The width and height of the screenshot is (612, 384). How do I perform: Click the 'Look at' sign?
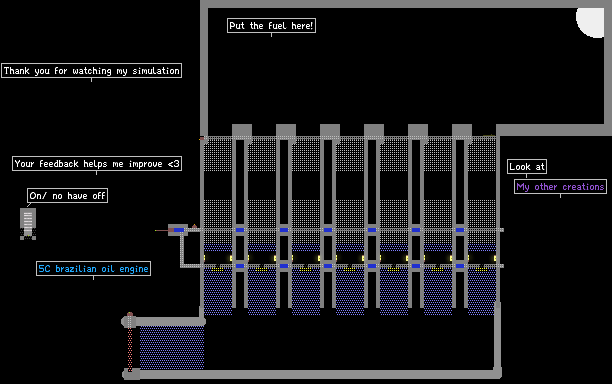point(527,167)
